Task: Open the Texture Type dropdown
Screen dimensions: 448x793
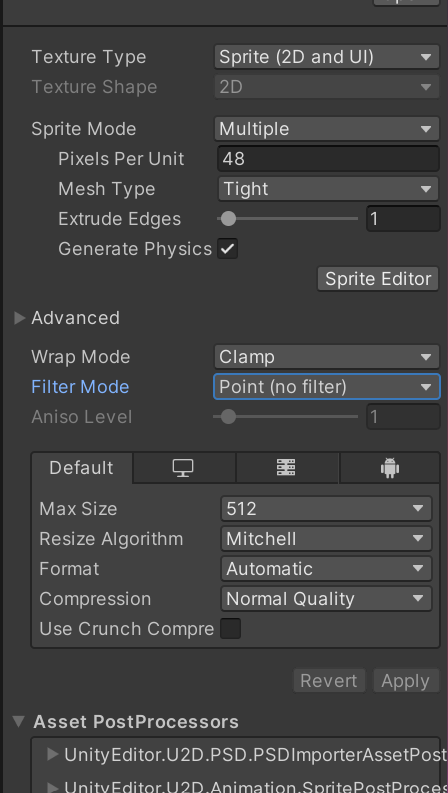Action: (327, 57)
